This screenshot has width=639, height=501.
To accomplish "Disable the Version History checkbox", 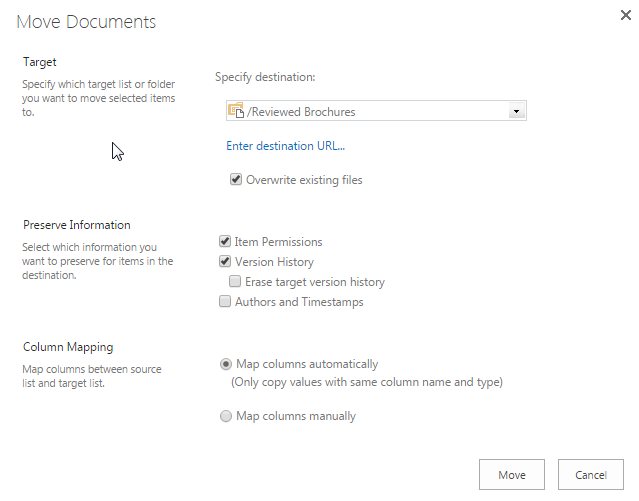I will coord(225,261).
